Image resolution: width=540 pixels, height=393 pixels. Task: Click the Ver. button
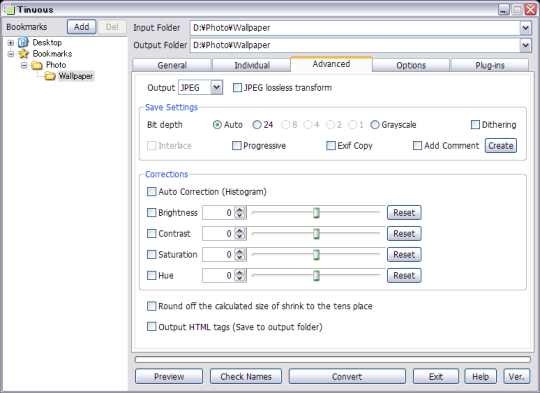[517, 376]
